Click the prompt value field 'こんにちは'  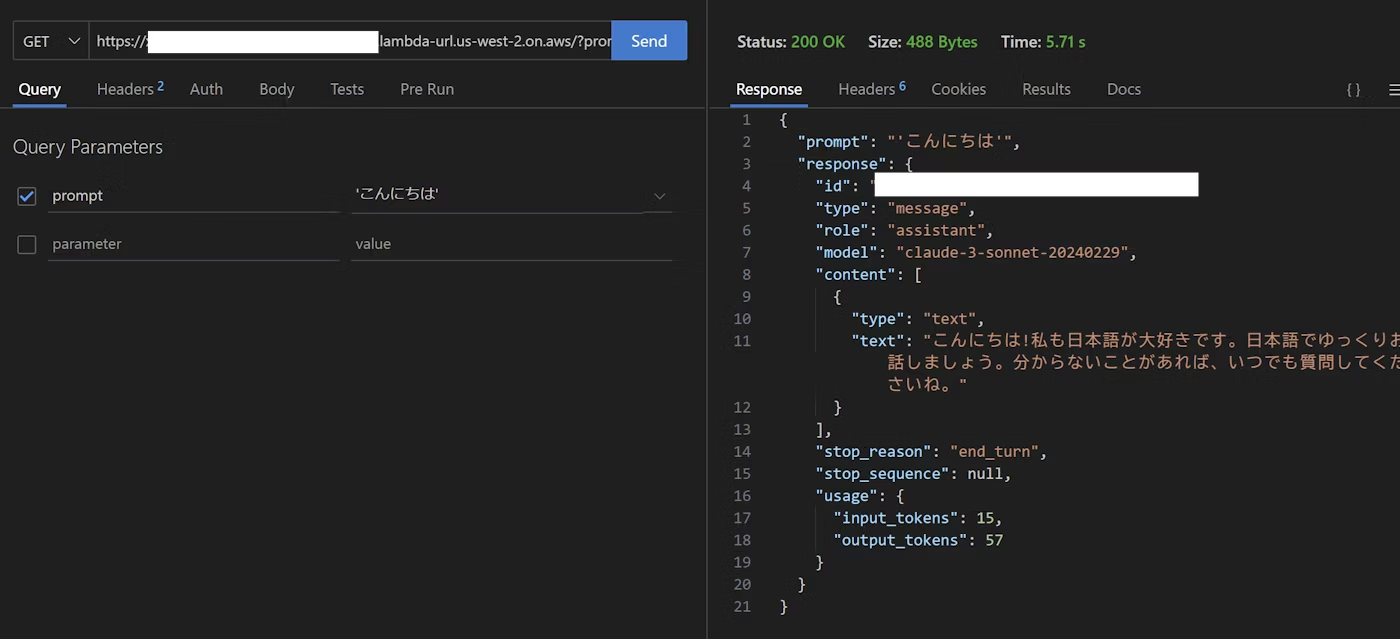tap(496, 195)
